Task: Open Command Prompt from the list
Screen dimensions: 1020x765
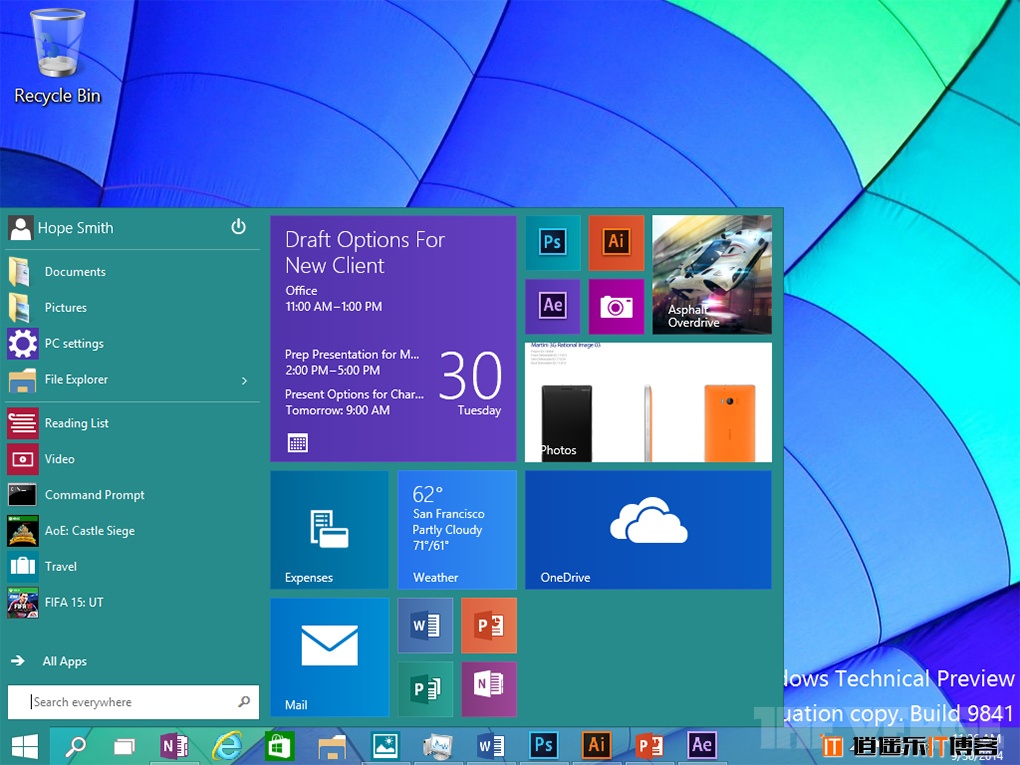Action: coord(133,495)
